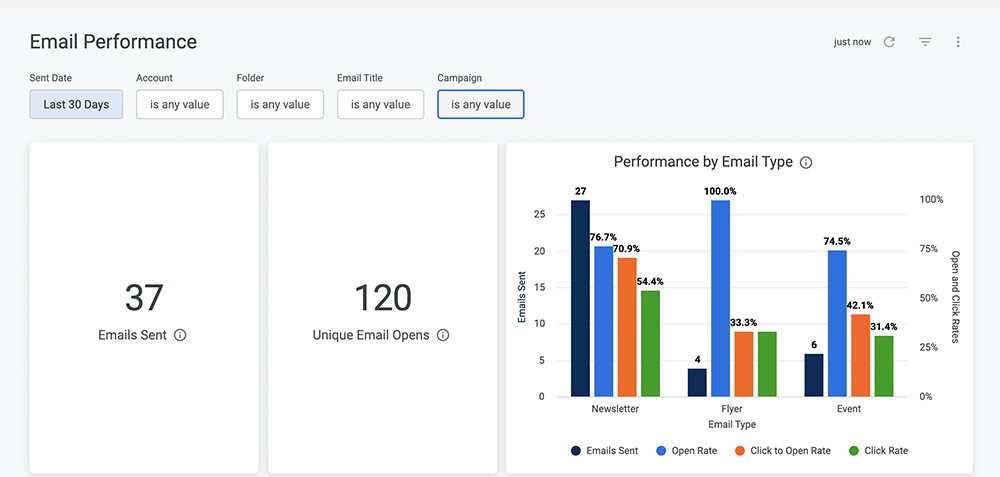Viewport: 1000px width, 477px height.
Task: Click info icon beside Unique Email Opens
Action: 443,336
